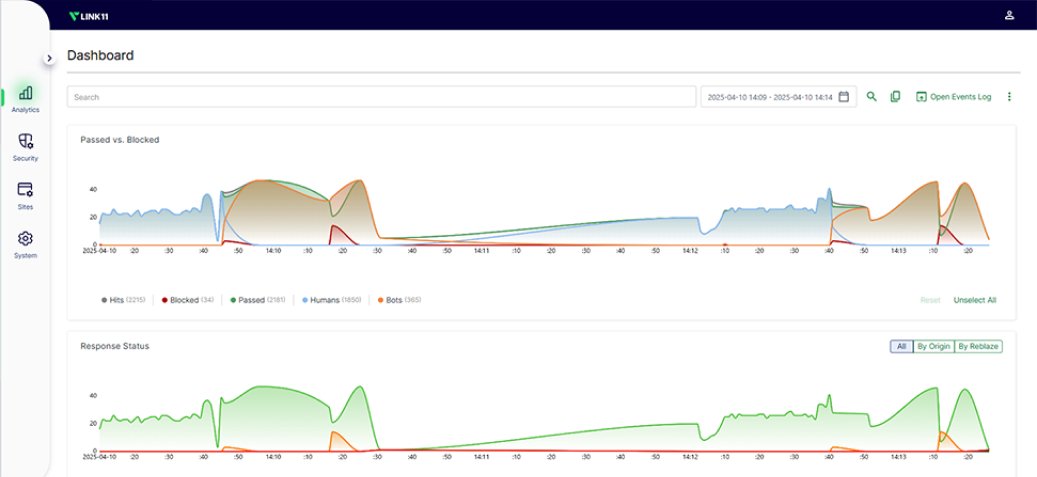Select the By Reblaze tab
1037x477 pixels.
click(x=978, y=346)
